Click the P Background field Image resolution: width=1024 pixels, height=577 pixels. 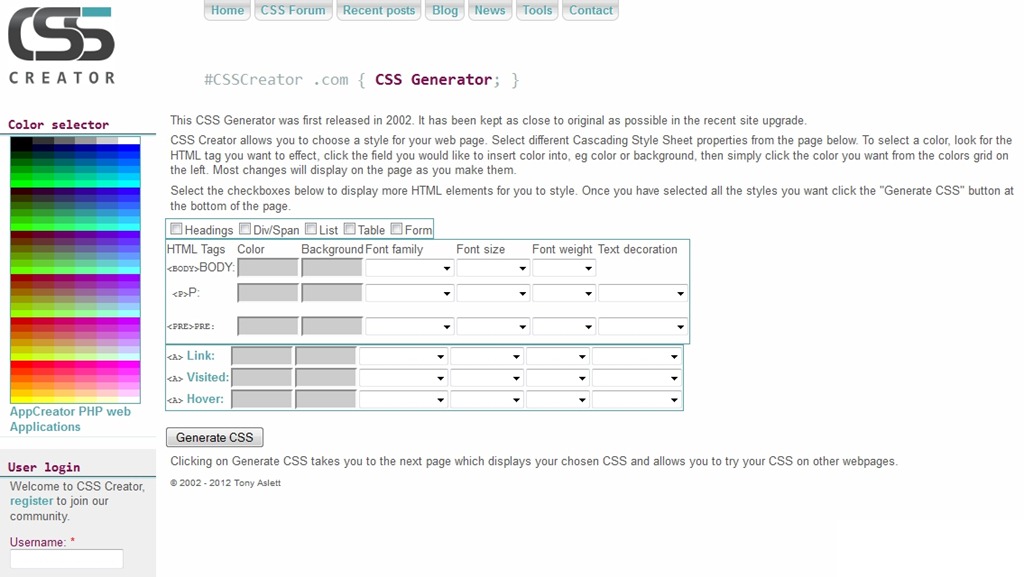point(332,293)
